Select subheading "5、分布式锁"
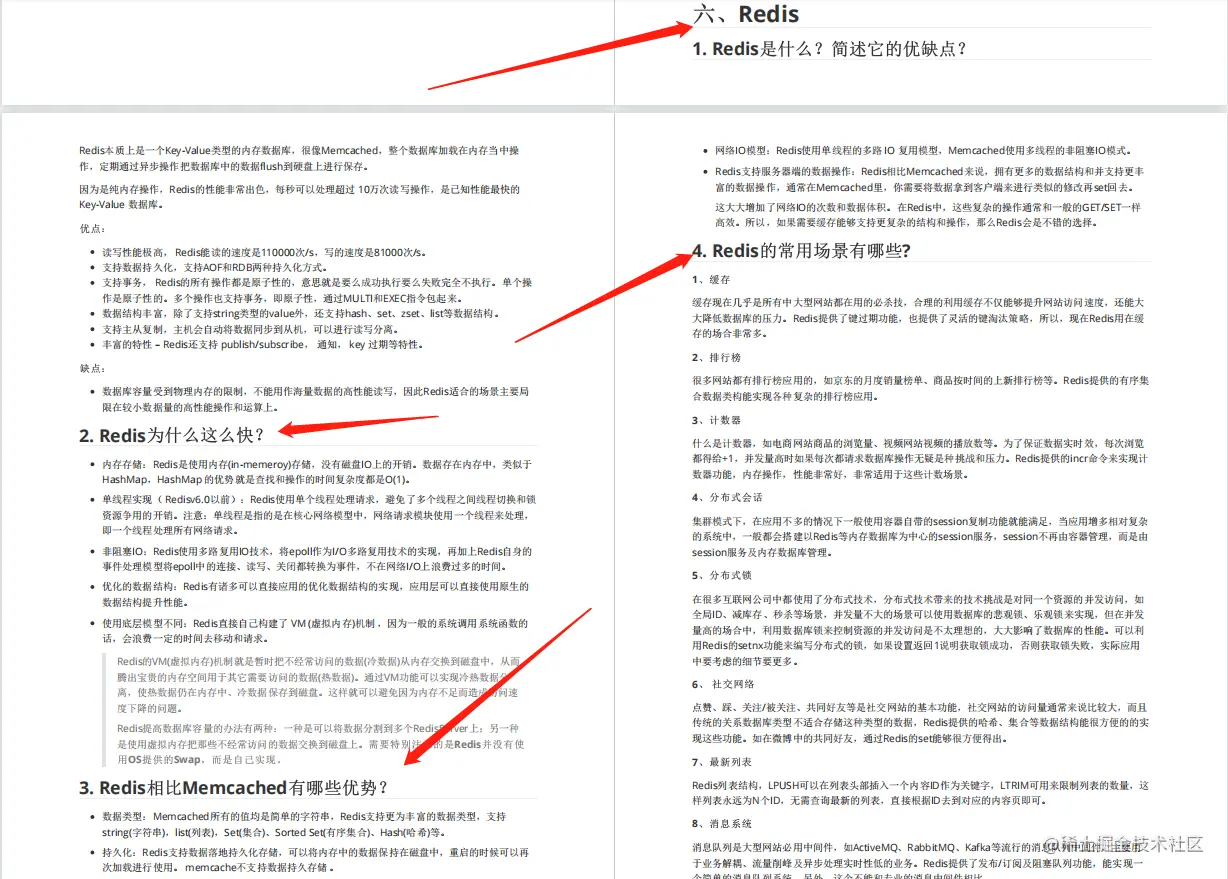Viewport: 1228px width, 879px height. (722, 575)
